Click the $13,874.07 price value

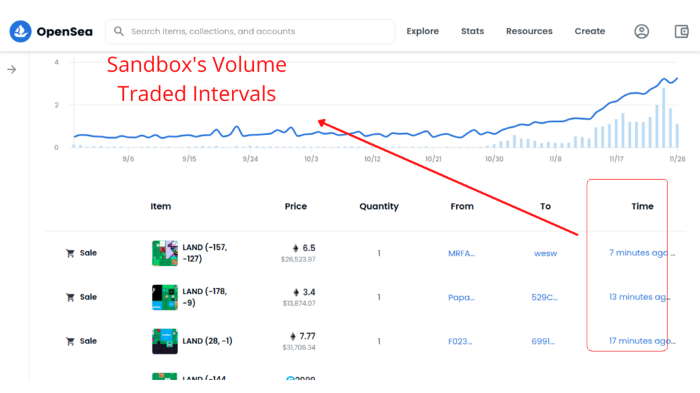tap(299, 304)
